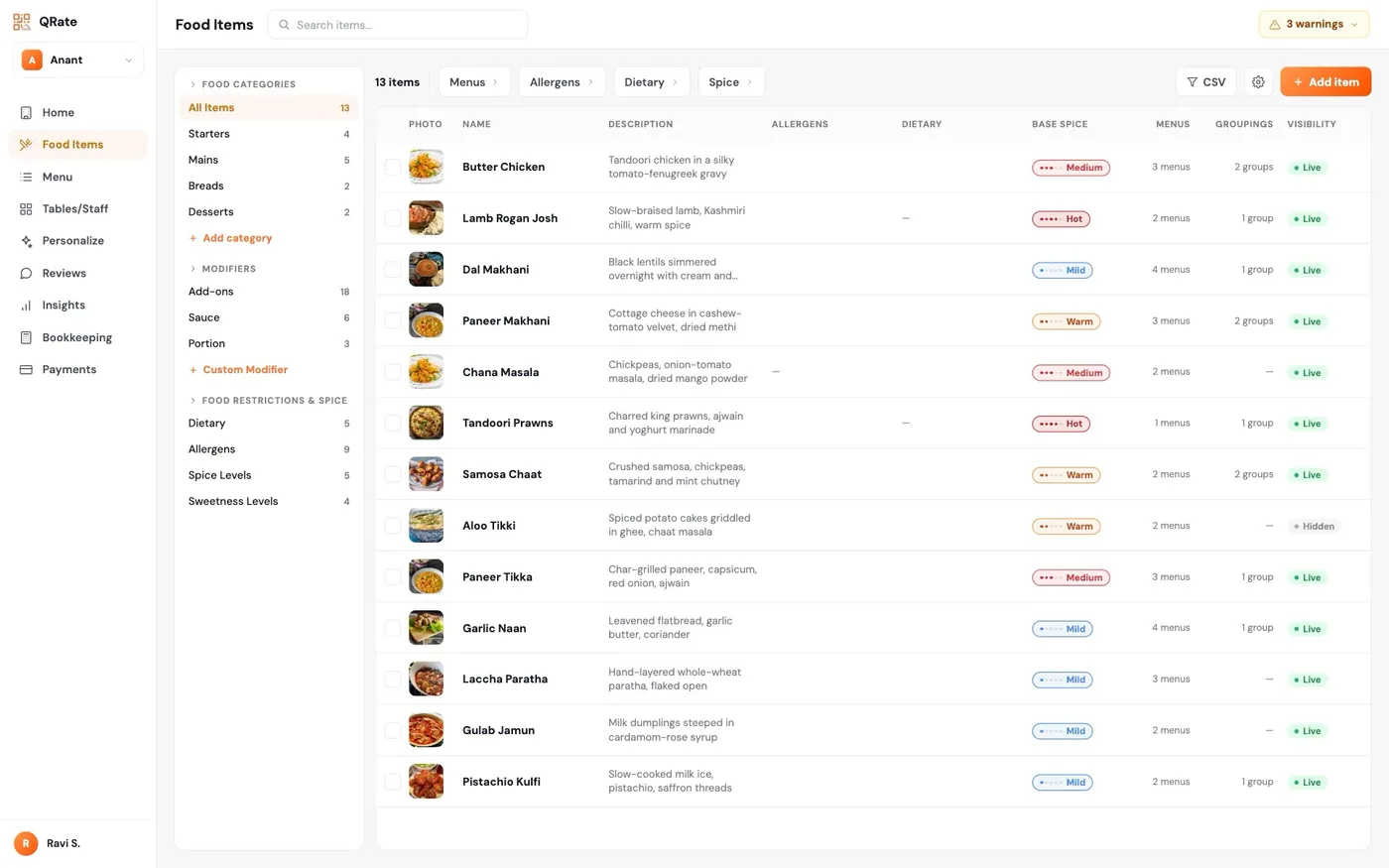The height and width of the screenshot is (868, 1389).
Task: Click the orange Anant workspace avatar
Action: pos(32,61)
